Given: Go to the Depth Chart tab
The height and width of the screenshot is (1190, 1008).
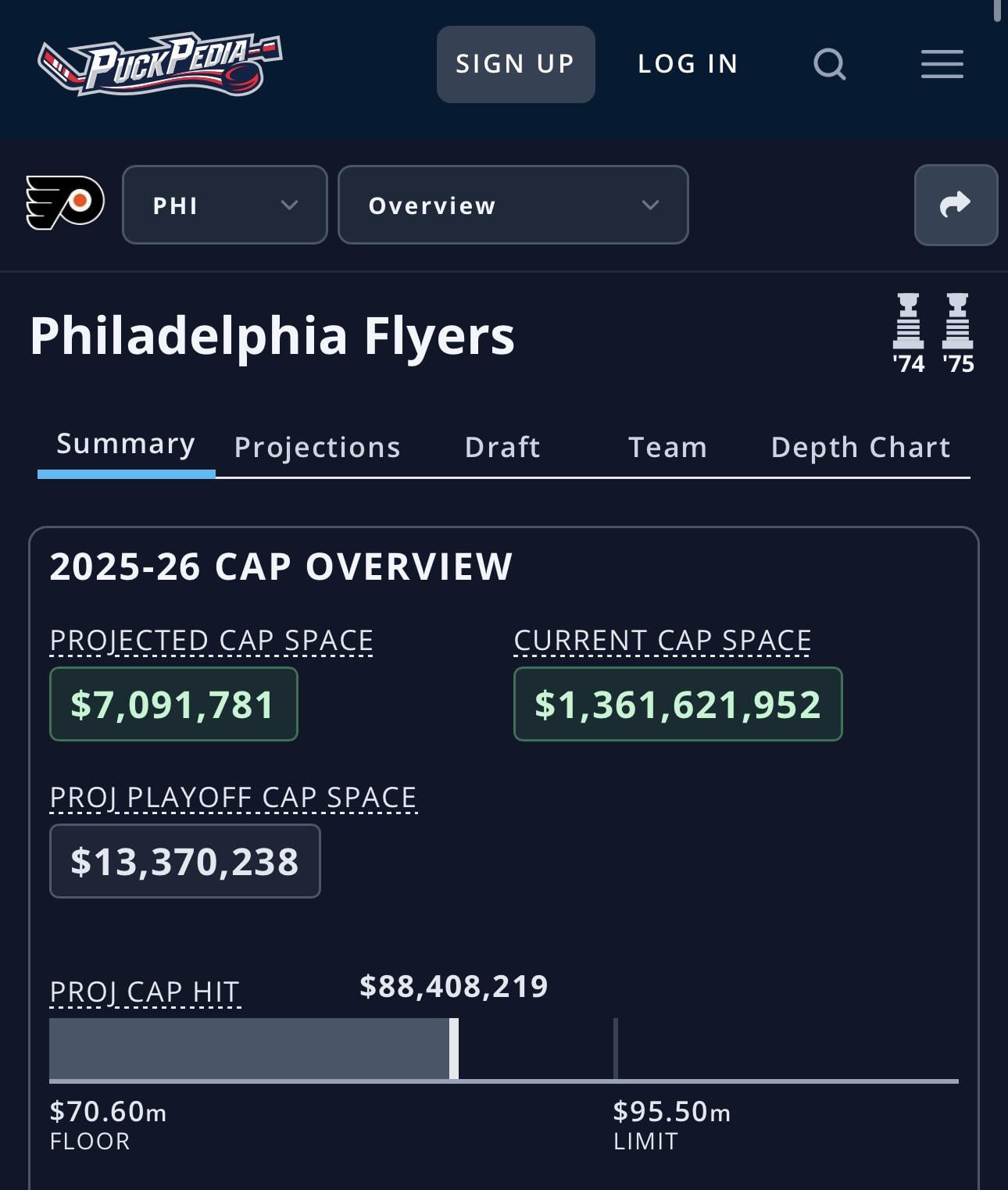Looking at the screenshot, I should click(x=860, y=448).
